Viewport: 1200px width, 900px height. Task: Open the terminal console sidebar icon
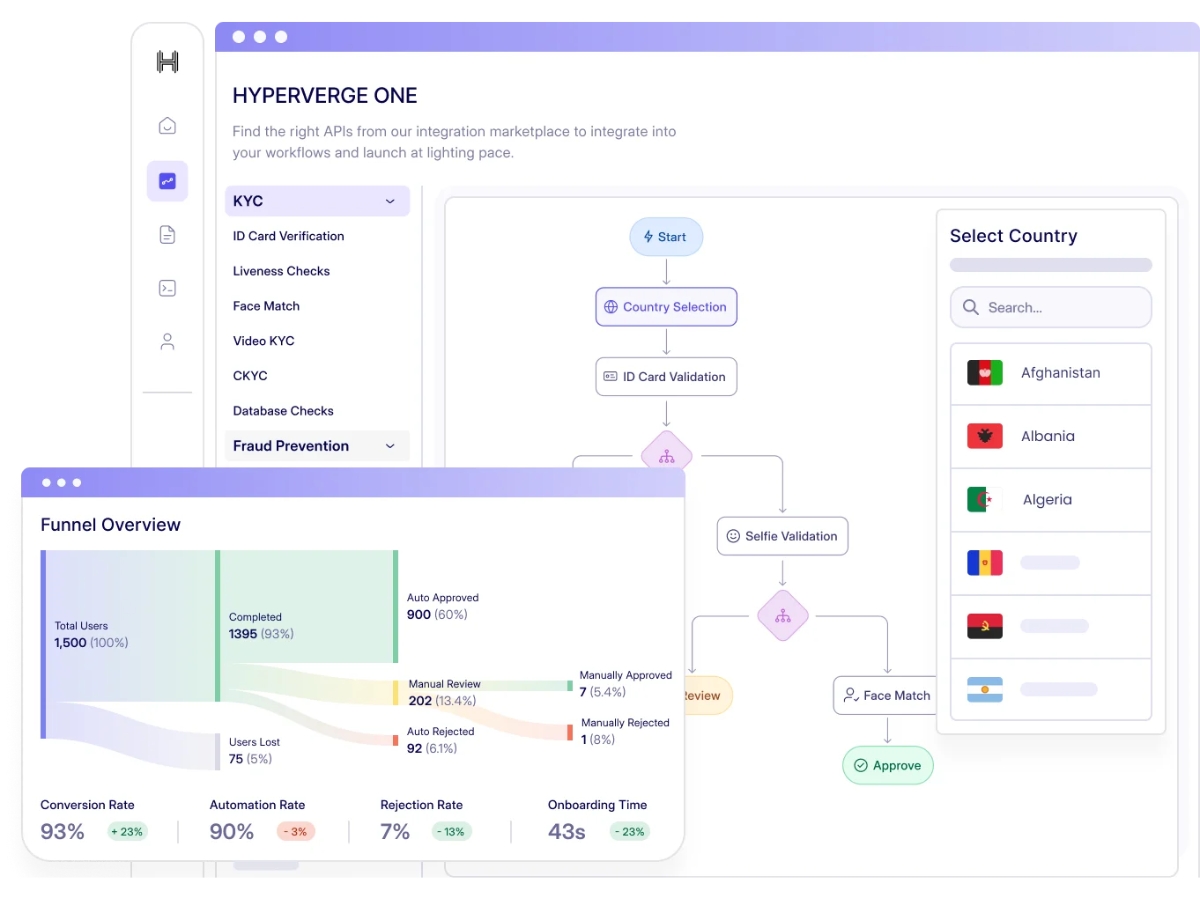[x=167, y=288]
